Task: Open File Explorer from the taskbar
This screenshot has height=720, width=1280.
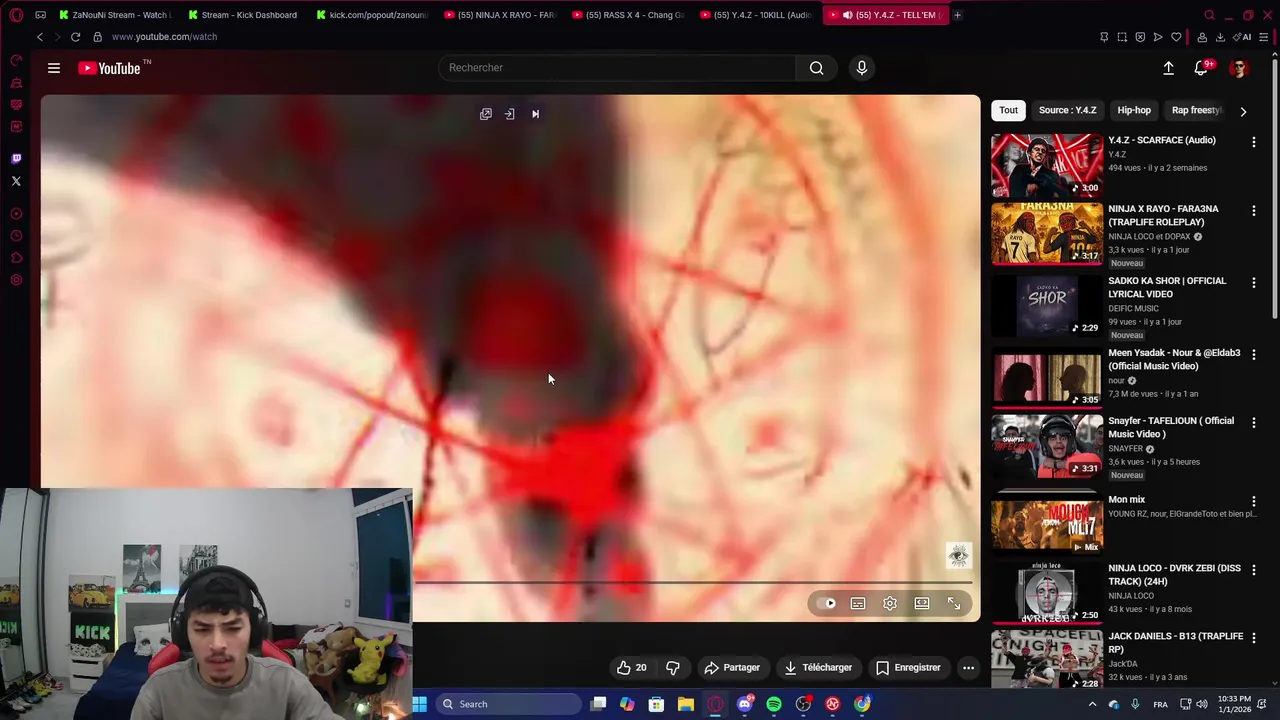Action: [x=686, y=704]
